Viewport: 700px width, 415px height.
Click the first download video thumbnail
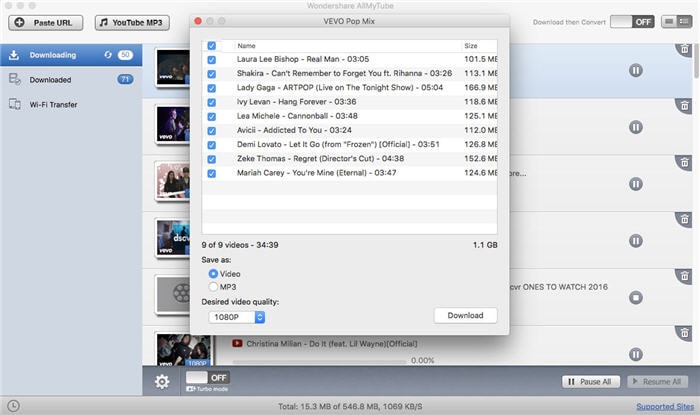pos(173,67)
